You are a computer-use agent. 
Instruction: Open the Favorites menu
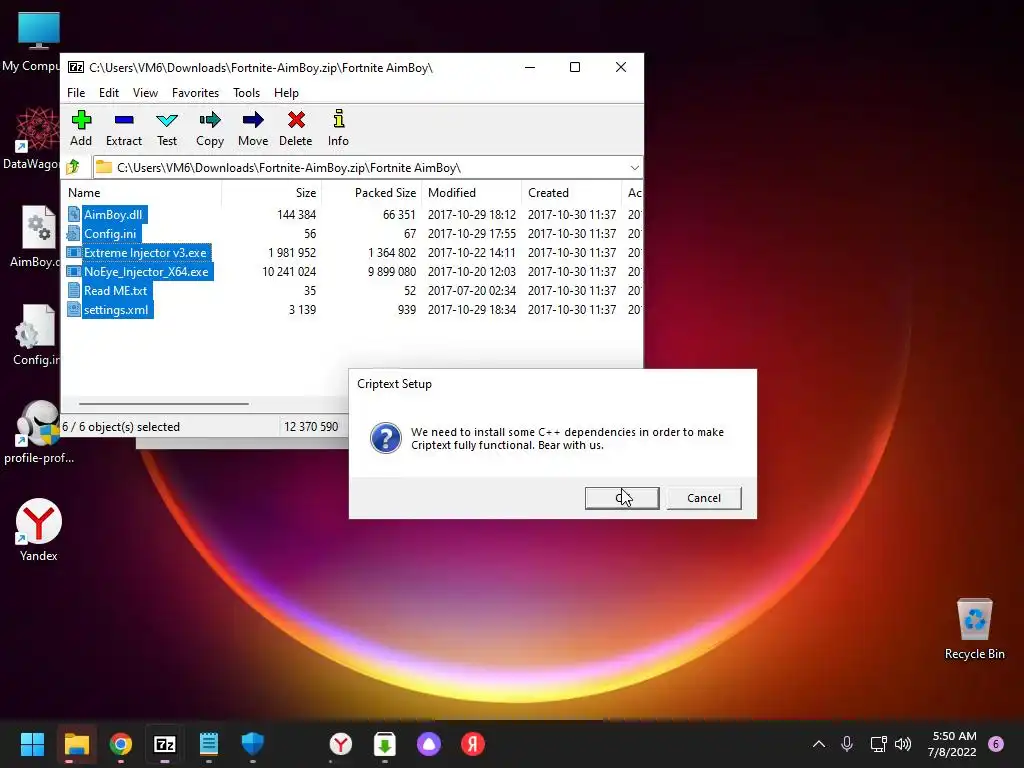coord(195,93)
